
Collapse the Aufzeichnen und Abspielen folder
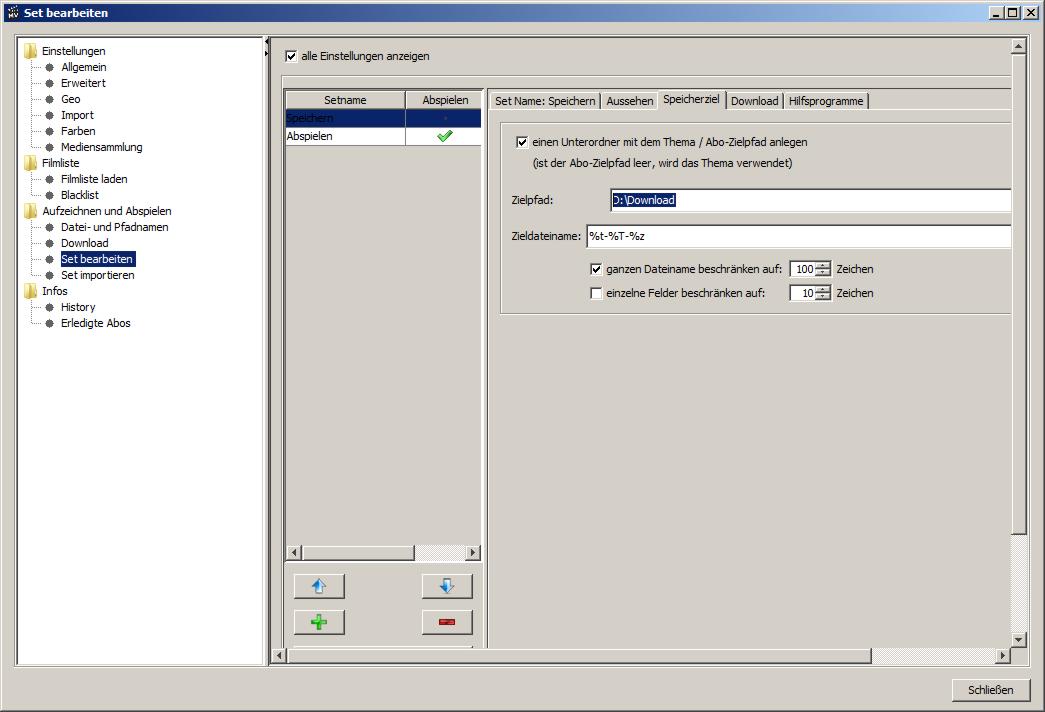click(31, 211)
